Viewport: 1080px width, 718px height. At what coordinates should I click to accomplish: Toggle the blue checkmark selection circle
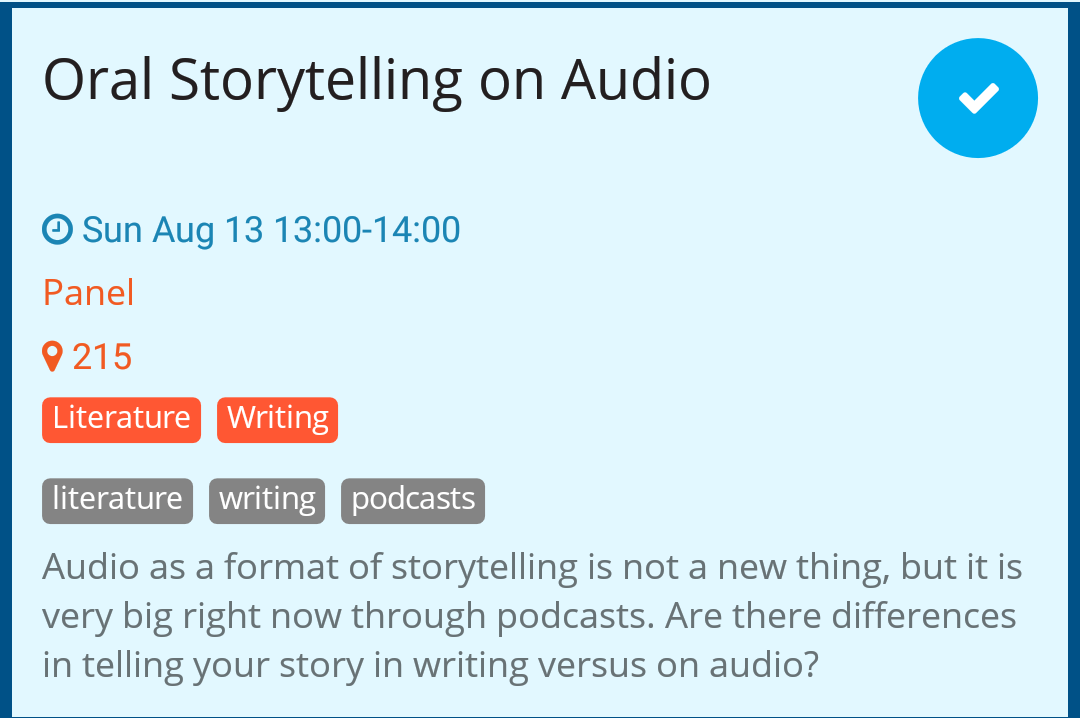pos(977,98)
